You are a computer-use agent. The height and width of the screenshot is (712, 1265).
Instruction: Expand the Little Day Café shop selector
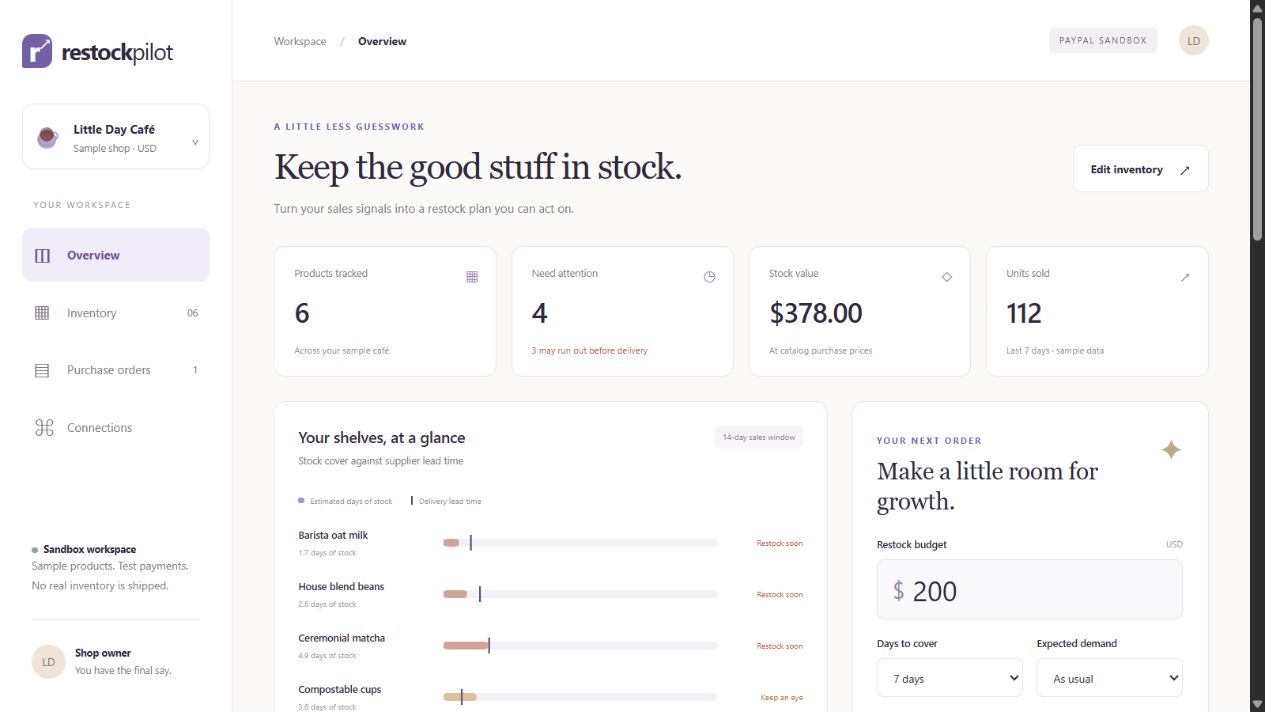coord(116,137)
